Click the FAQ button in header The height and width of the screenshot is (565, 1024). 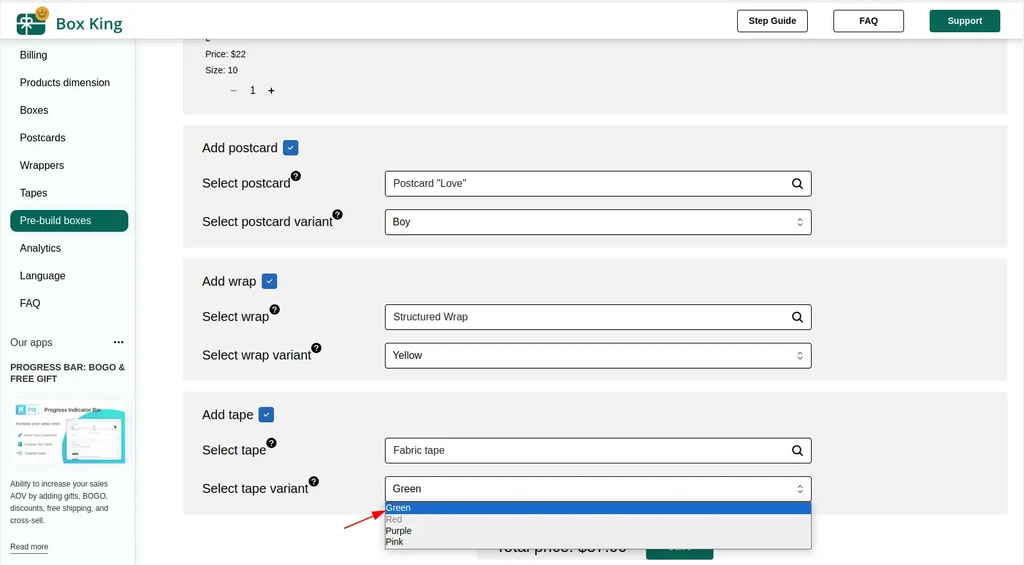[869, 21]
